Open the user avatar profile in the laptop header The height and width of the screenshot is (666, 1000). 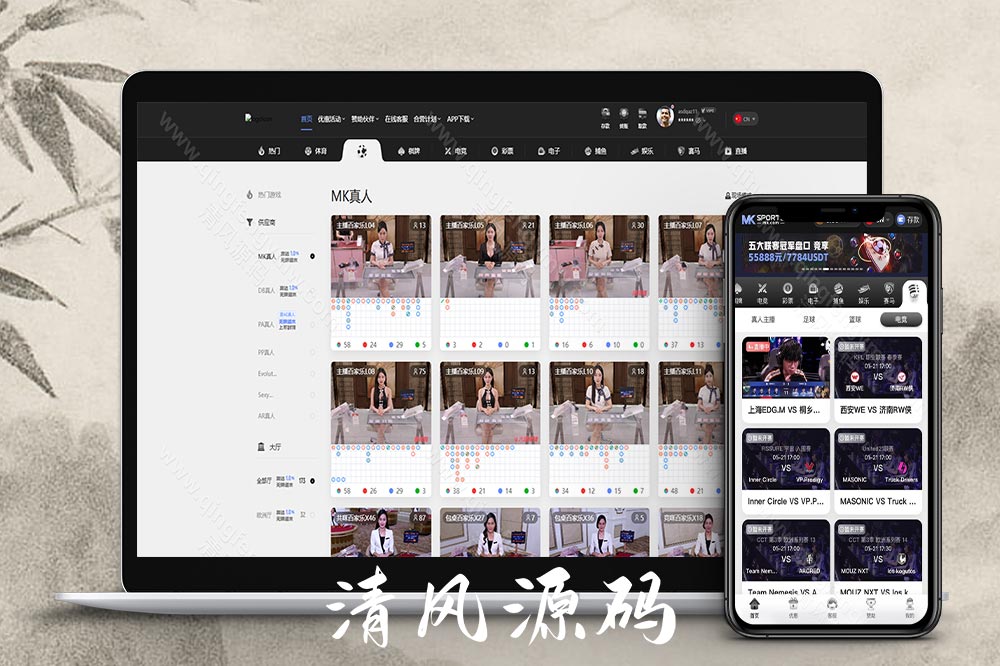click(x=665, y=117)
